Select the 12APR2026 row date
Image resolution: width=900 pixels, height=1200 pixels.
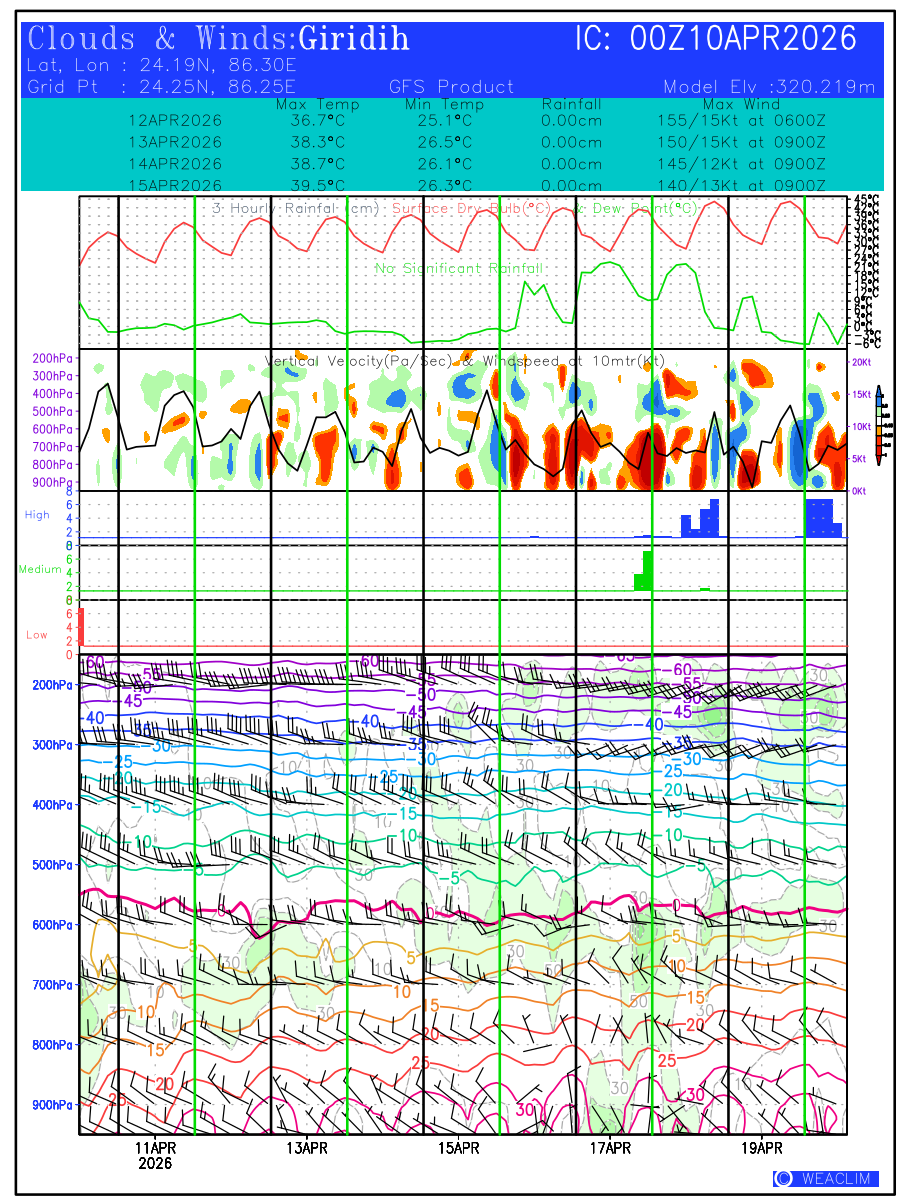pos(175,120)
